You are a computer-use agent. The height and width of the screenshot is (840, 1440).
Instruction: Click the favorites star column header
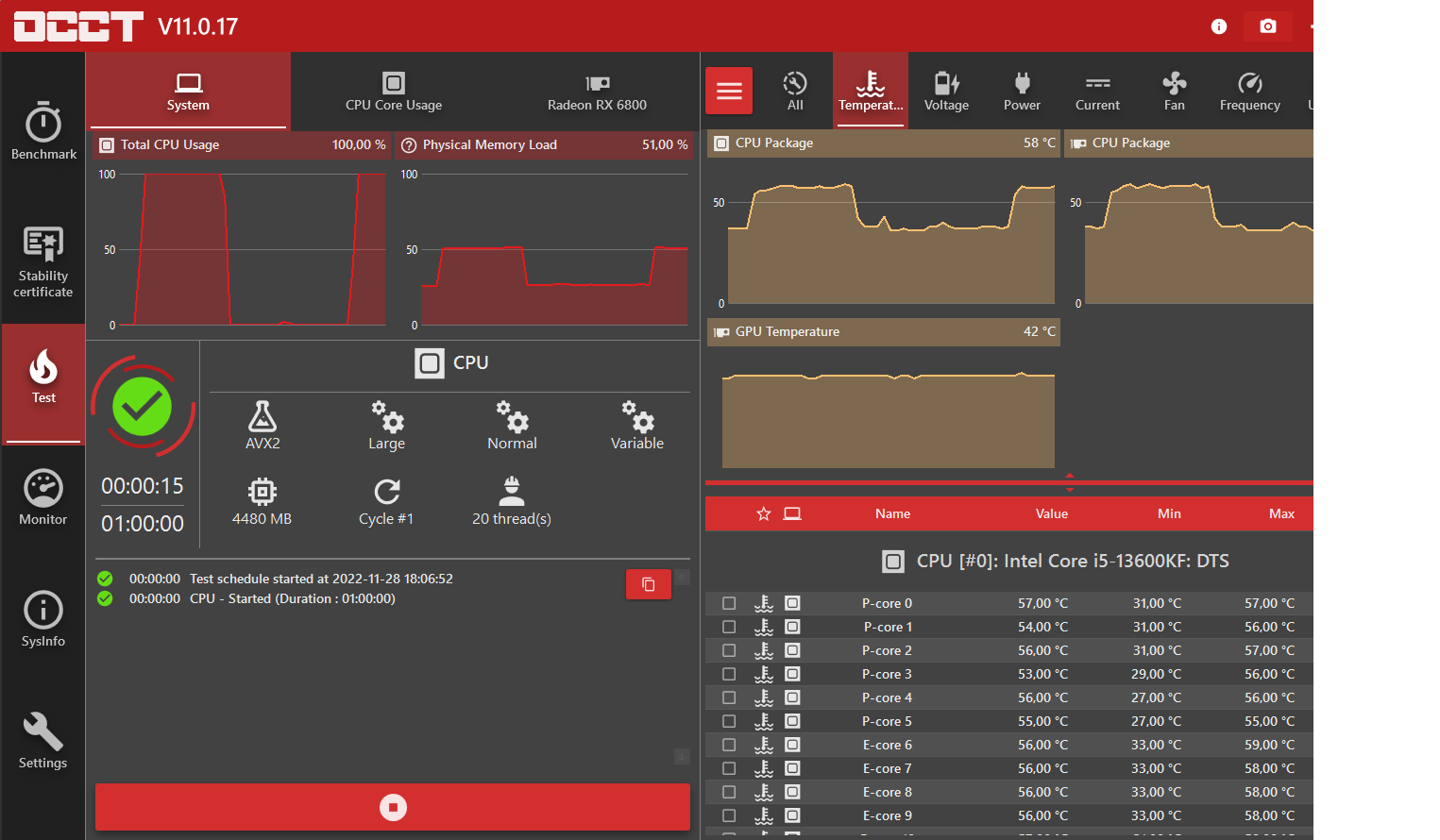[x=764, y=513]
